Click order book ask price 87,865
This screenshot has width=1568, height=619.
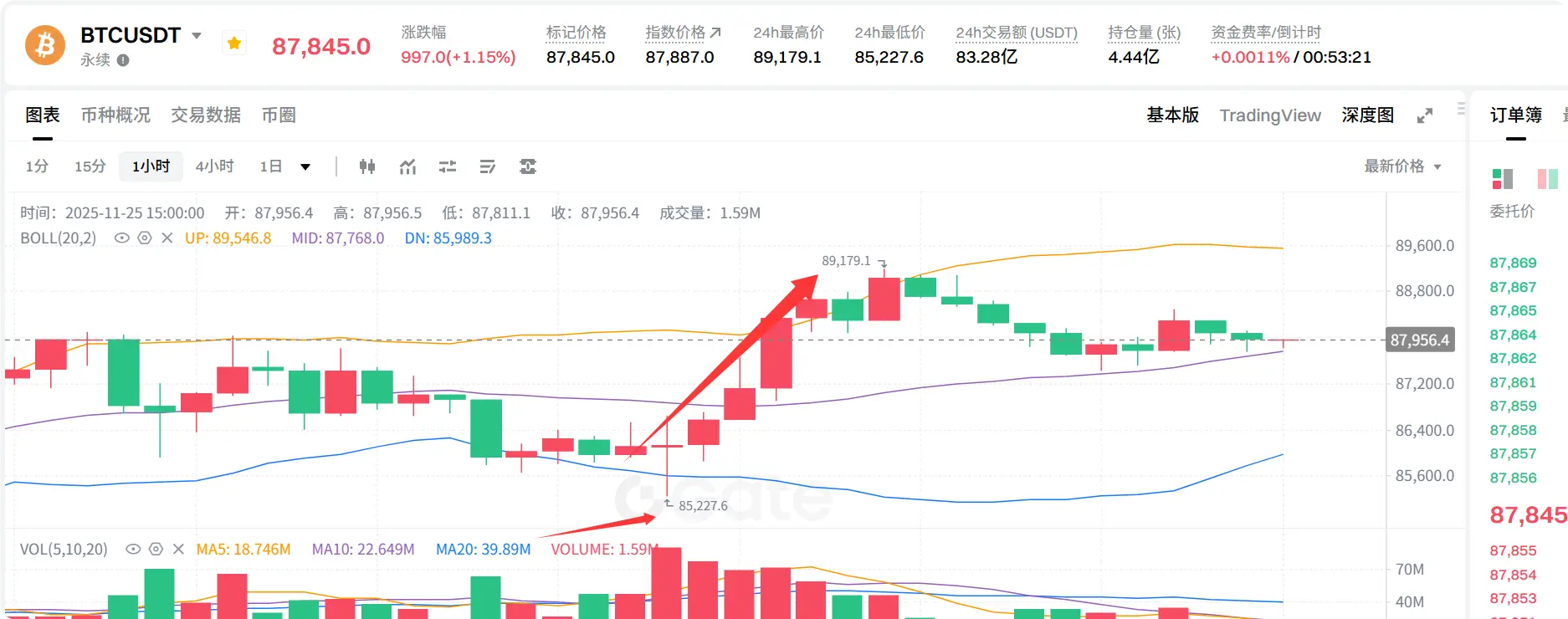(1513, 310)
